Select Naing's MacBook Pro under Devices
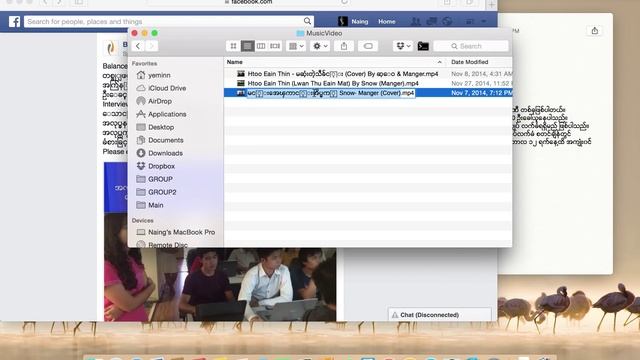 point(176,232)
